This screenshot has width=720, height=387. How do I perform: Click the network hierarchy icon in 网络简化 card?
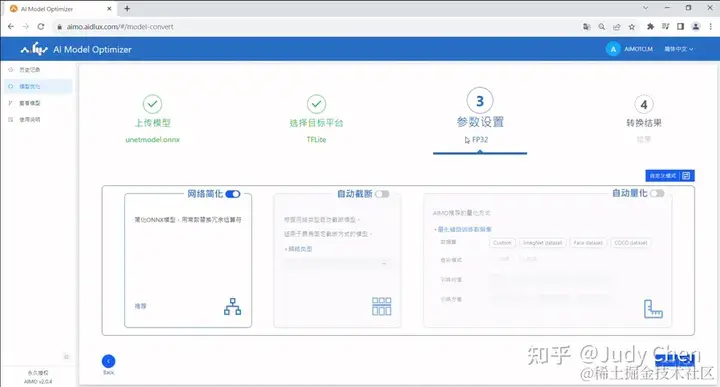coord(232,306)
